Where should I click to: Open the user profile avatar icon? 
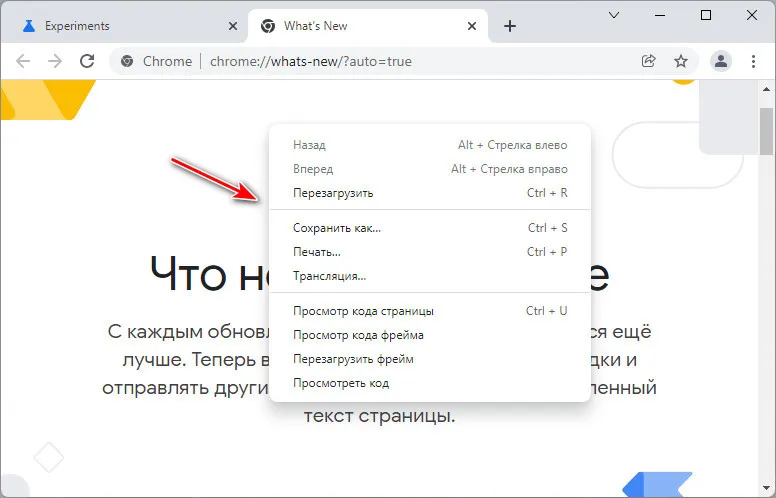tap(720, 61)
